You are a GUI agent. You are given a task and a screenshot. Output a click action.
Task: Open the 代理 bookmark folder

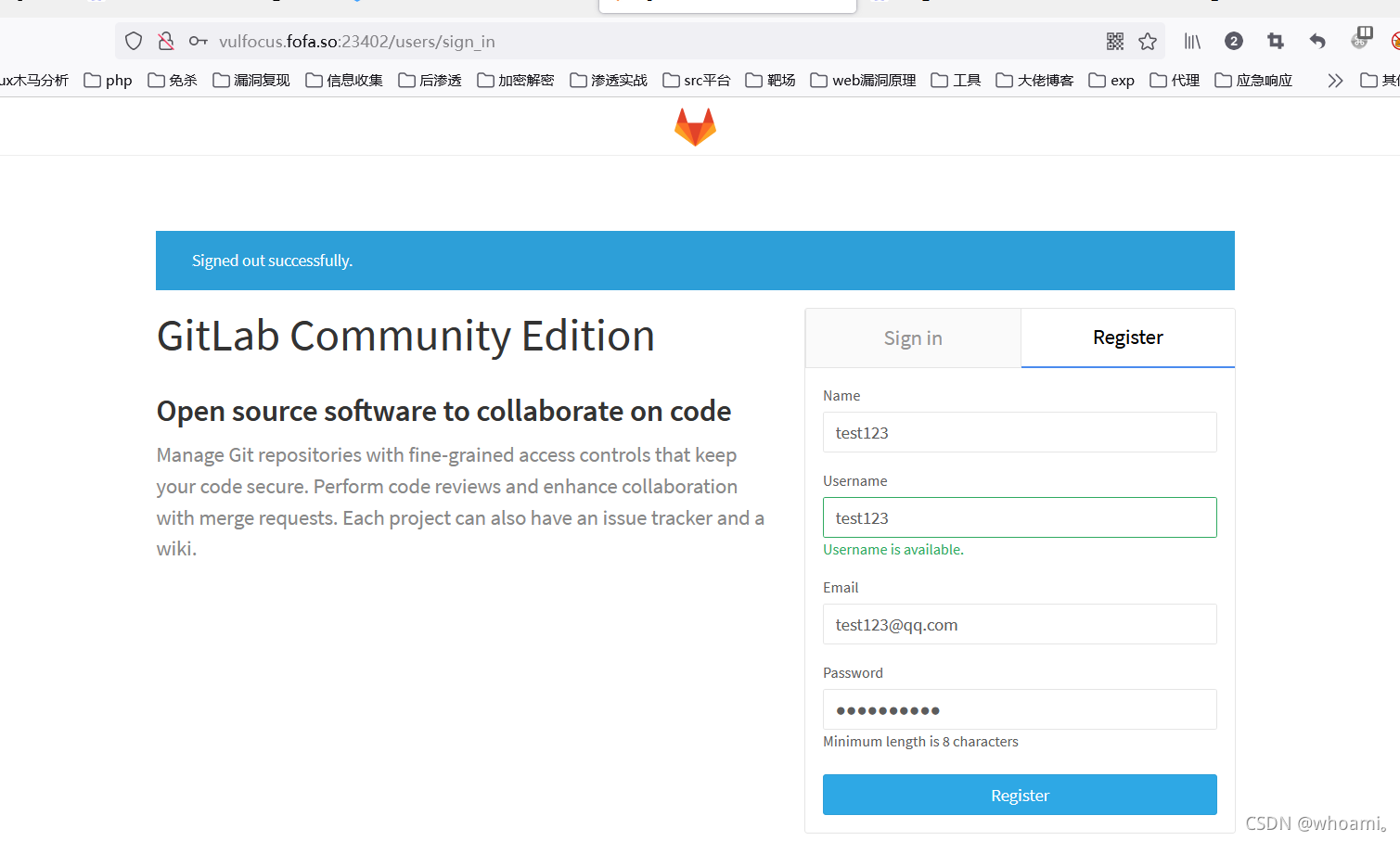pos(1175,81)
